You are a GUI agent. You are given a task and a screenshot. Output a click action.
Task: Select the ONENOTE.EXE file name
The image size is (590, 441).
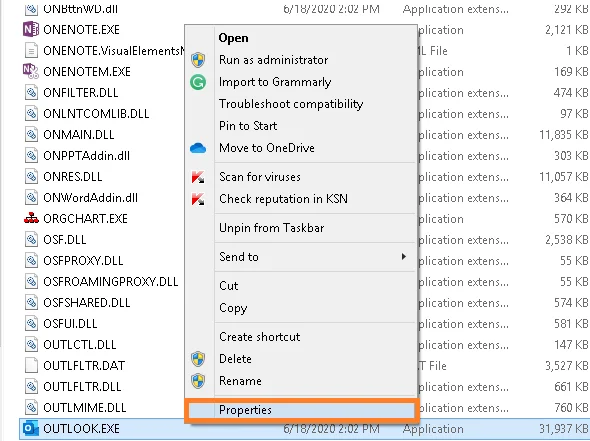(81, 30)
